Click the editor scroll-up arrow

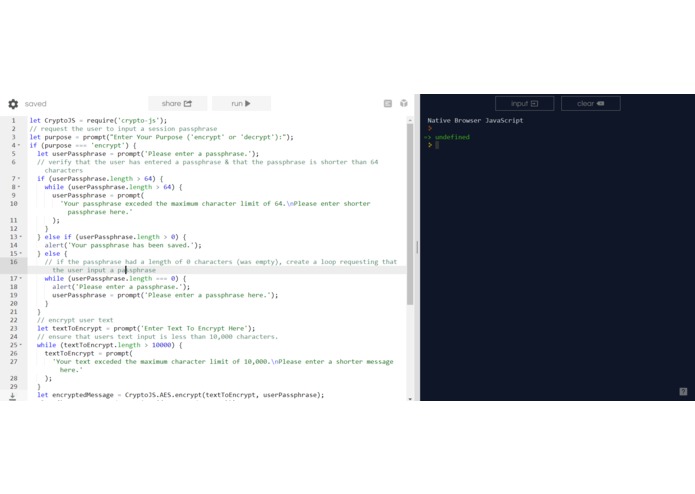click(x=410, y=120)
